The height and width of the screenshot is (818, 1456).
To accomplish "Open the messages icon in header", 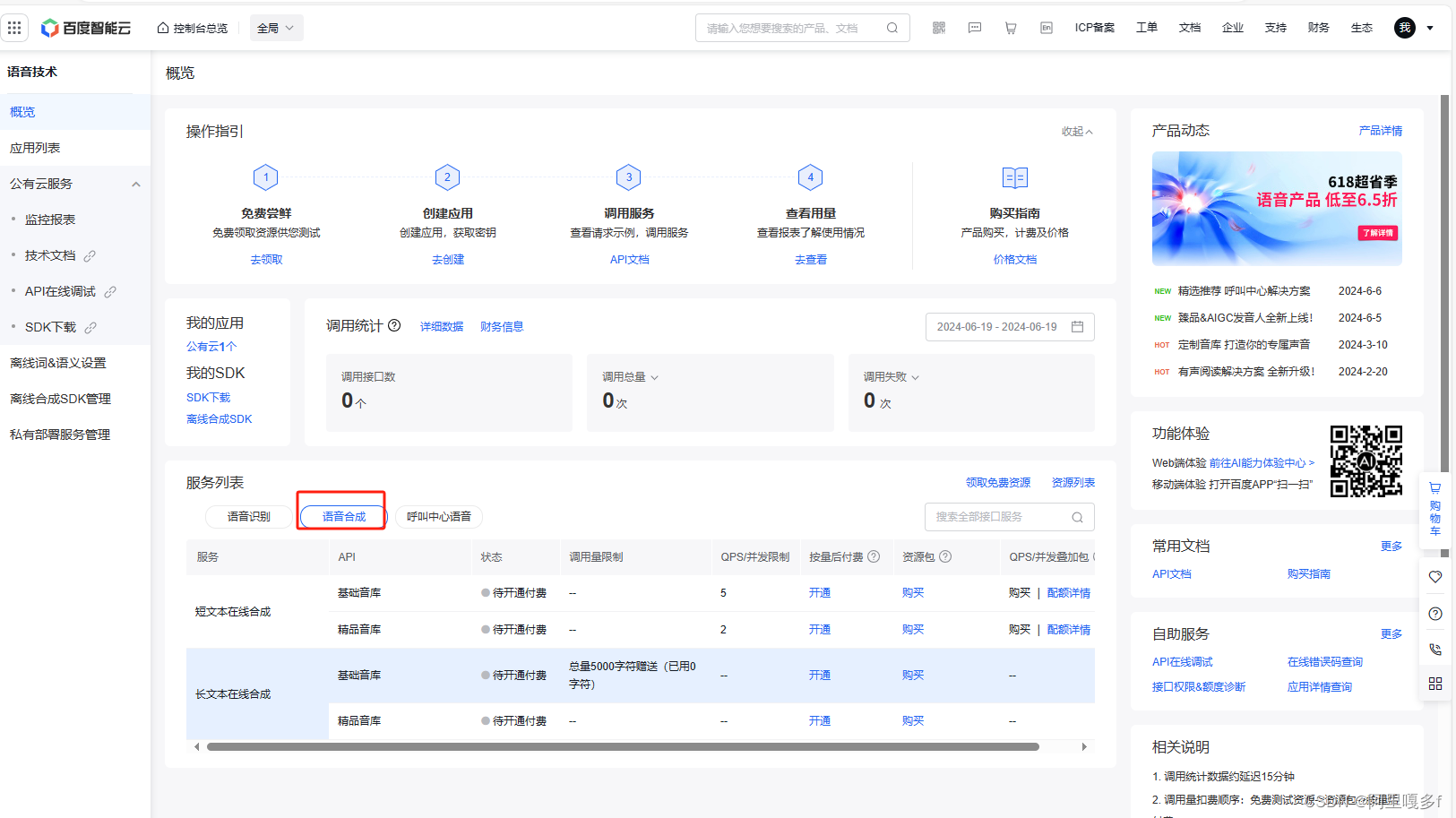I will (x=975, y=28).
